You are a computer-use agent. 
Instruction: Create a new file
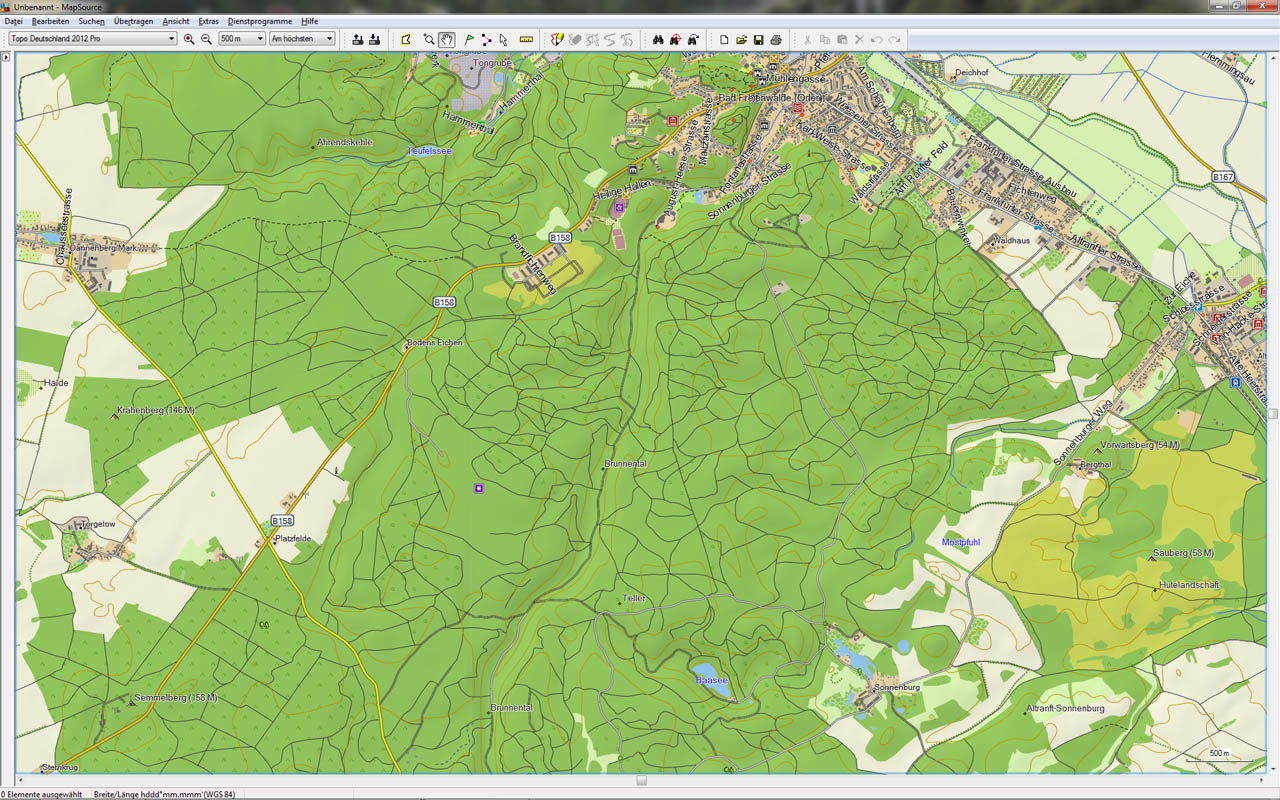[722, 39]
